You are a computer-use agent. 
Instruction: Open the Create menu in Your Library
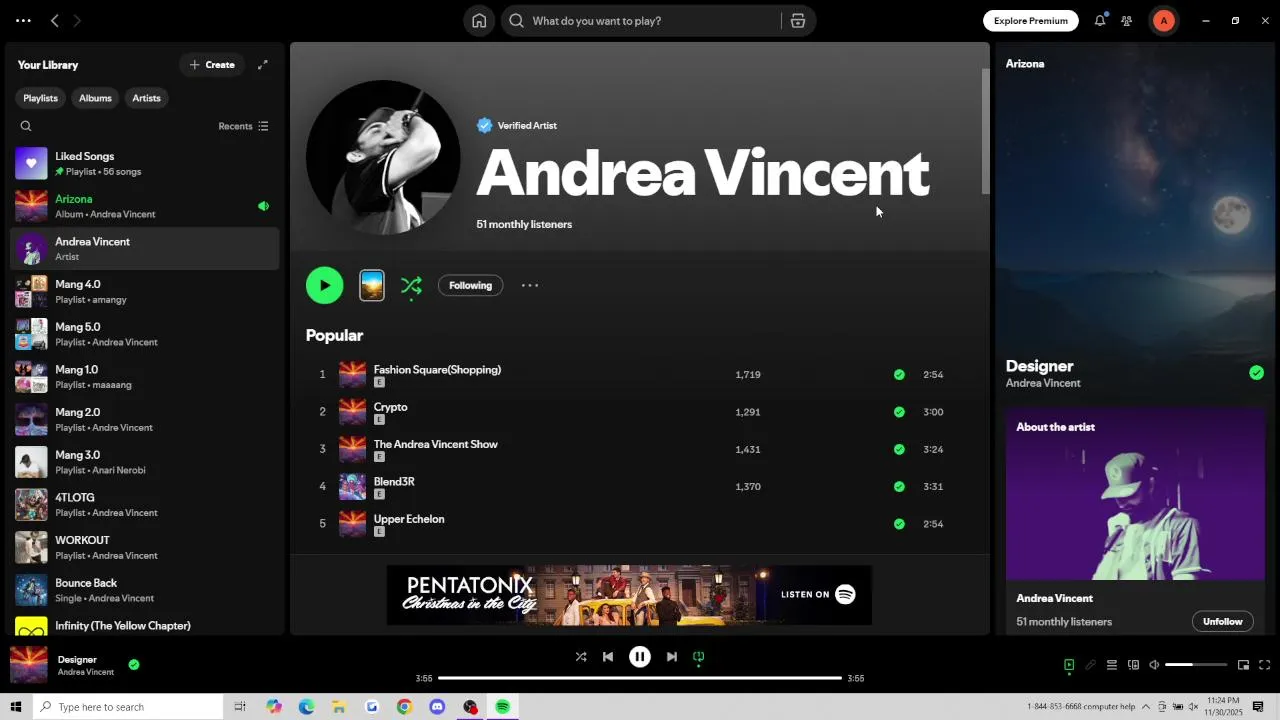[212, 65]
